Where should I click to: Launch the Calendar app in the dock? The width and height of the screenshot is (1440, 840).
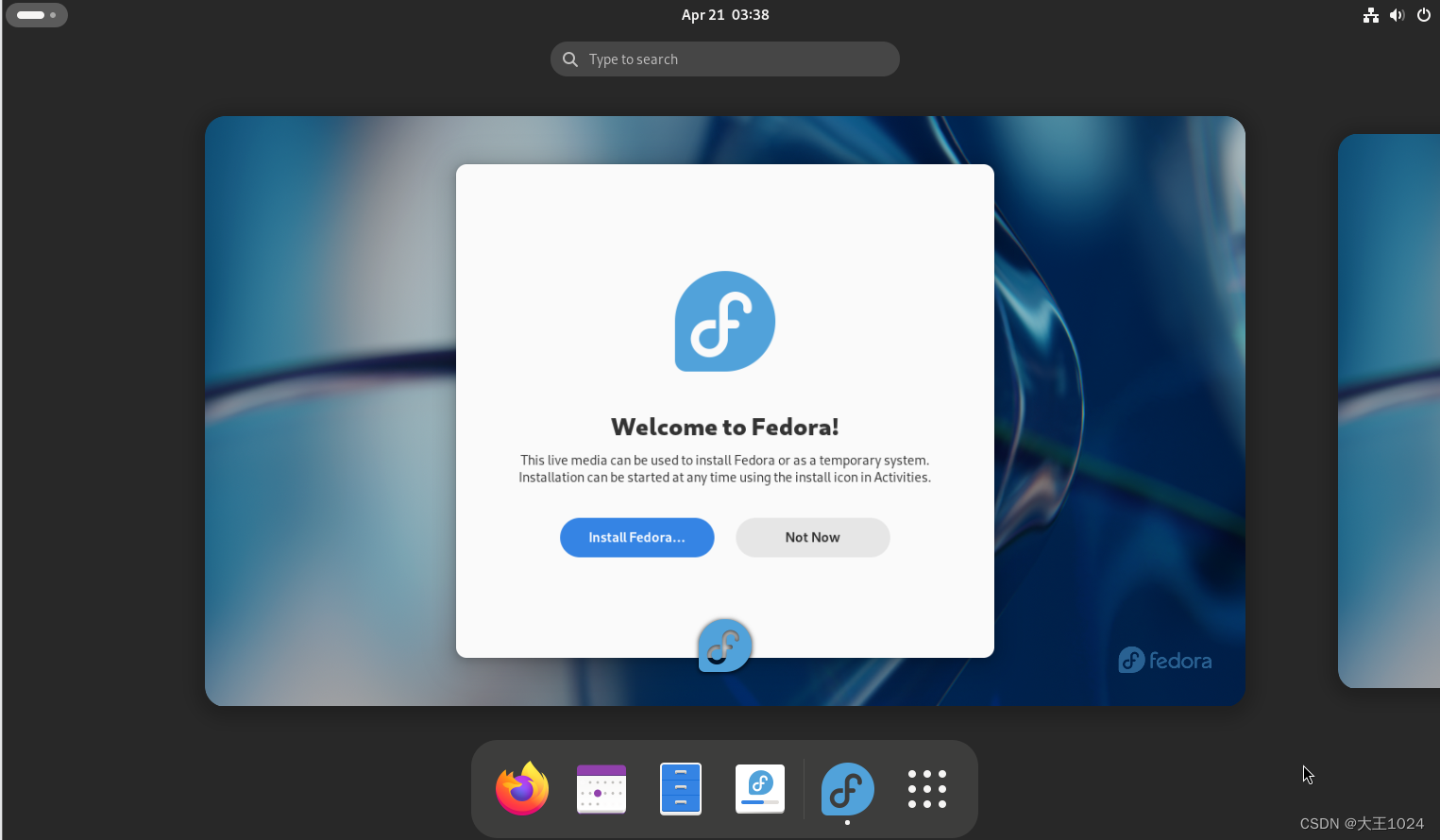click(x=601, y=788)
